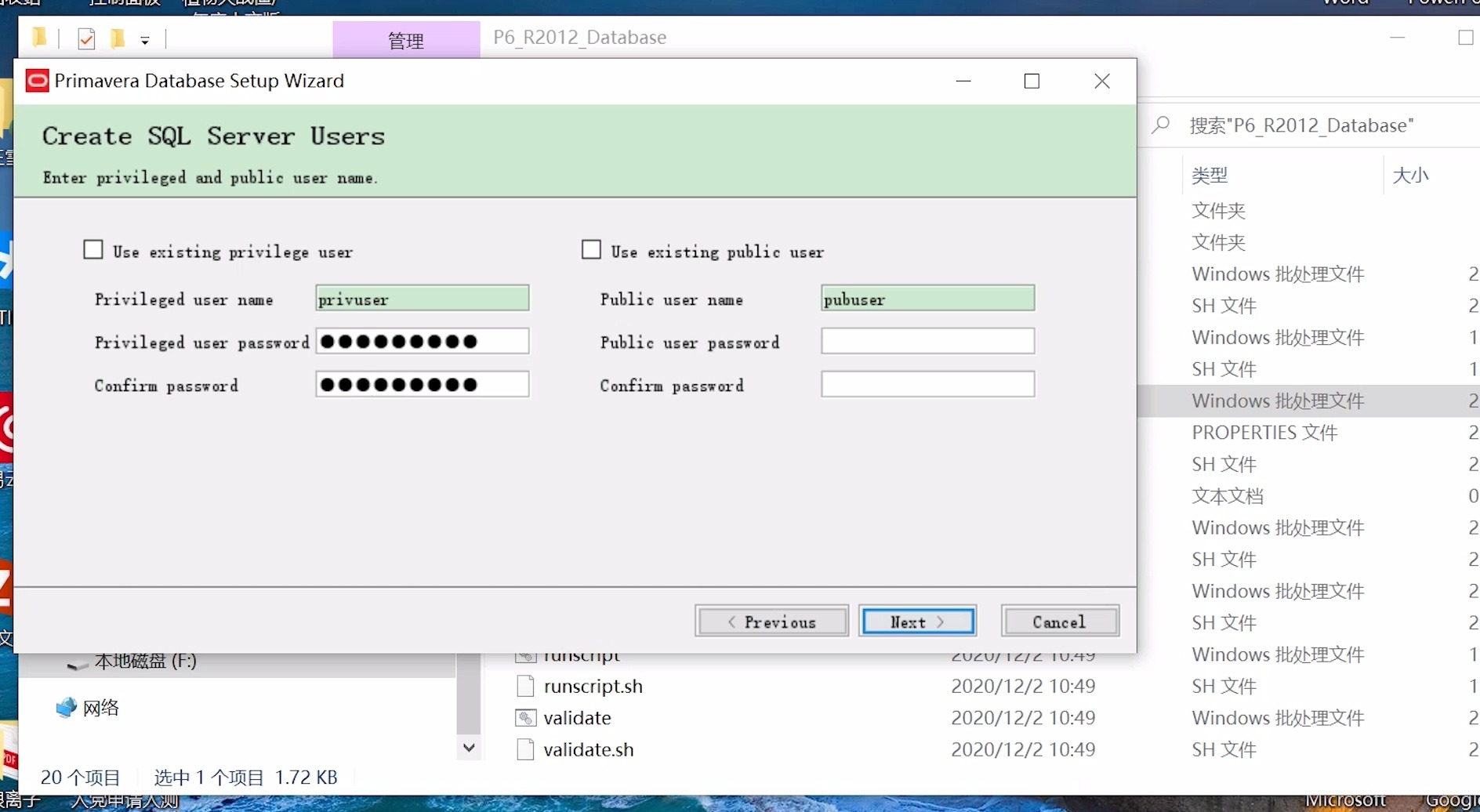Click the Public user password field

(x=928, y=341)
